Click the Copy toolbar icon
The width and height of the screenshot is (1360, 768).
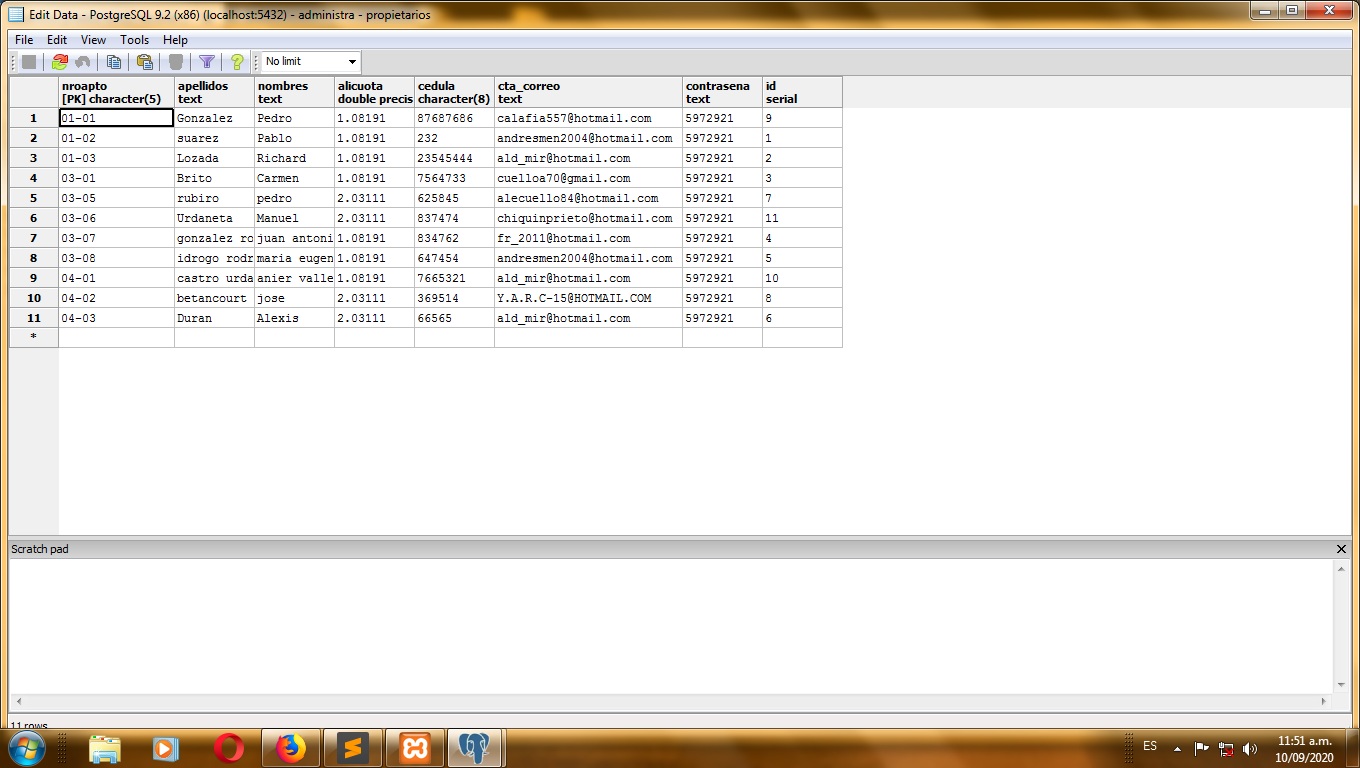114,62
